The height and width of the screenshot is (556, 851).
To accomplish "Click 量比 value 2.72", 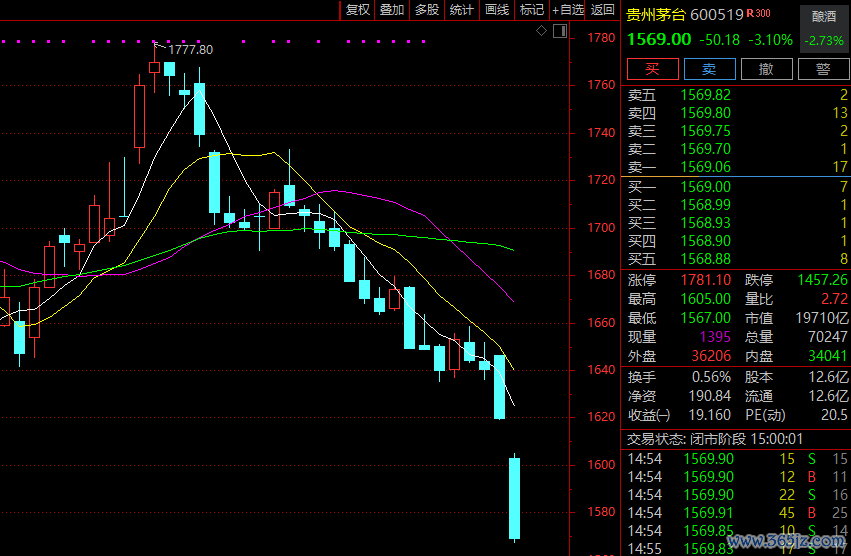I will tap(834, 299).
